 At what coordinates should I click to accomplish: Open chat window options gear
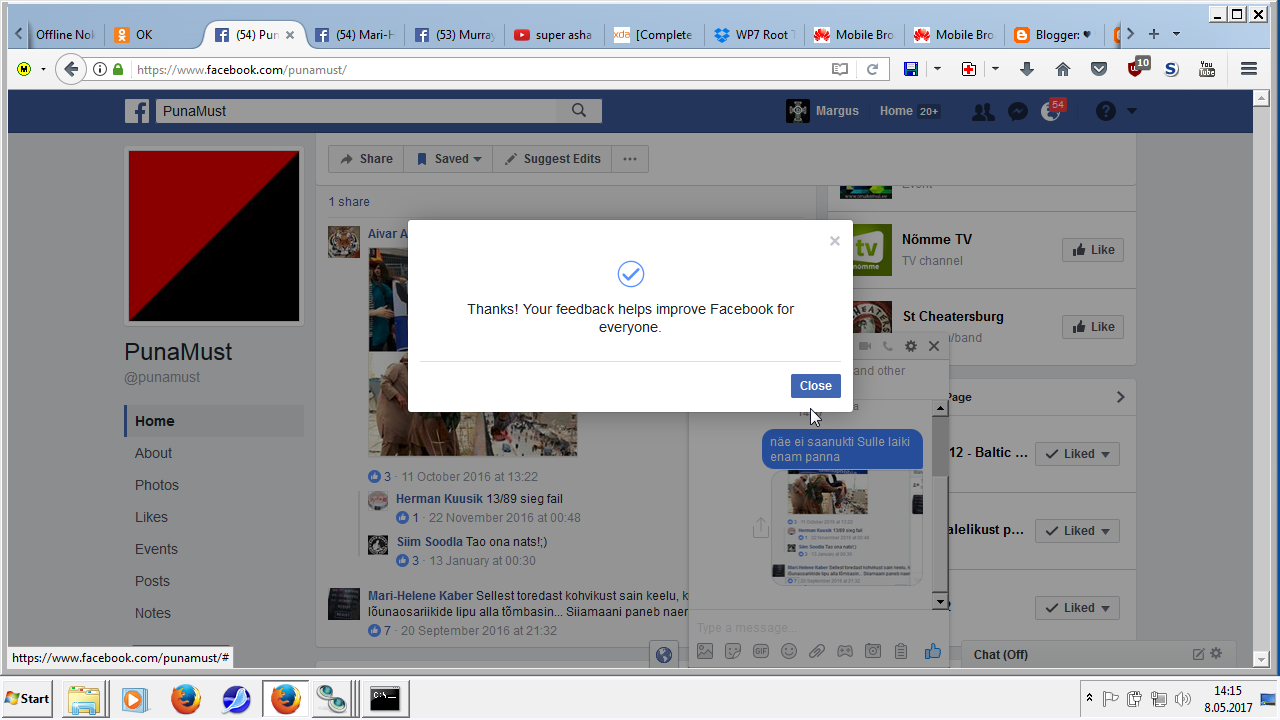point(911,346)
